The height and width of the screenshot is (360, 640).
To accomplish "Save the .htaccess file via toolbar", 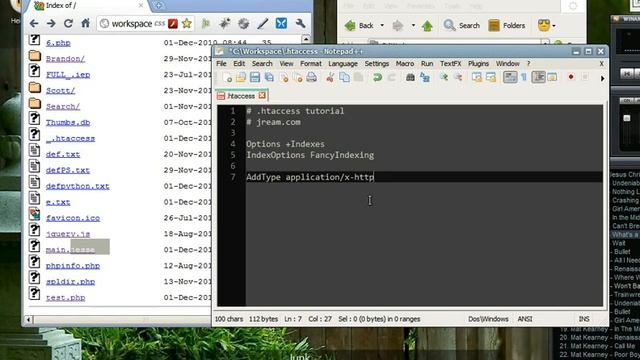I will pos(255,77).
